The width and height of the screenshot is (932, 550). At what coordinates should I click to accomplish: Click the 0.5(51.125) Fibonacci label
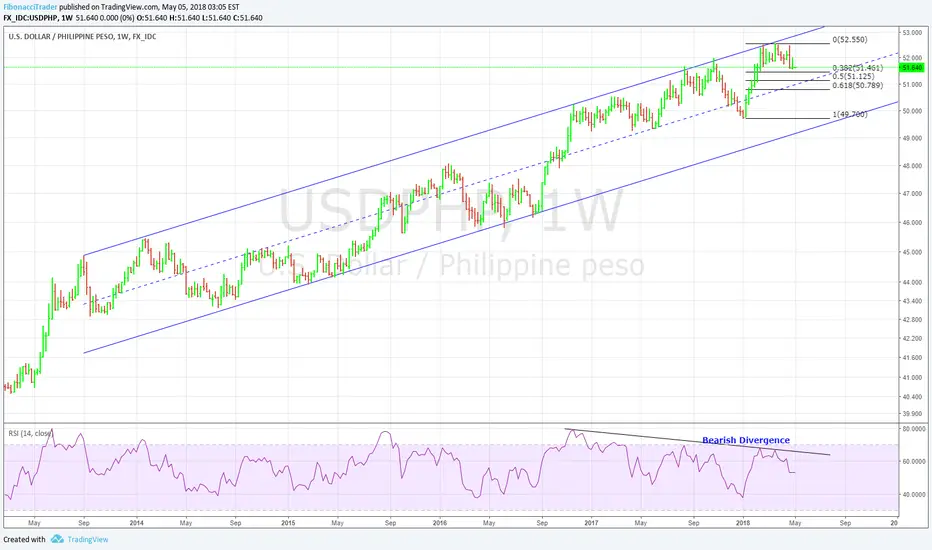(x=854, y=76)
